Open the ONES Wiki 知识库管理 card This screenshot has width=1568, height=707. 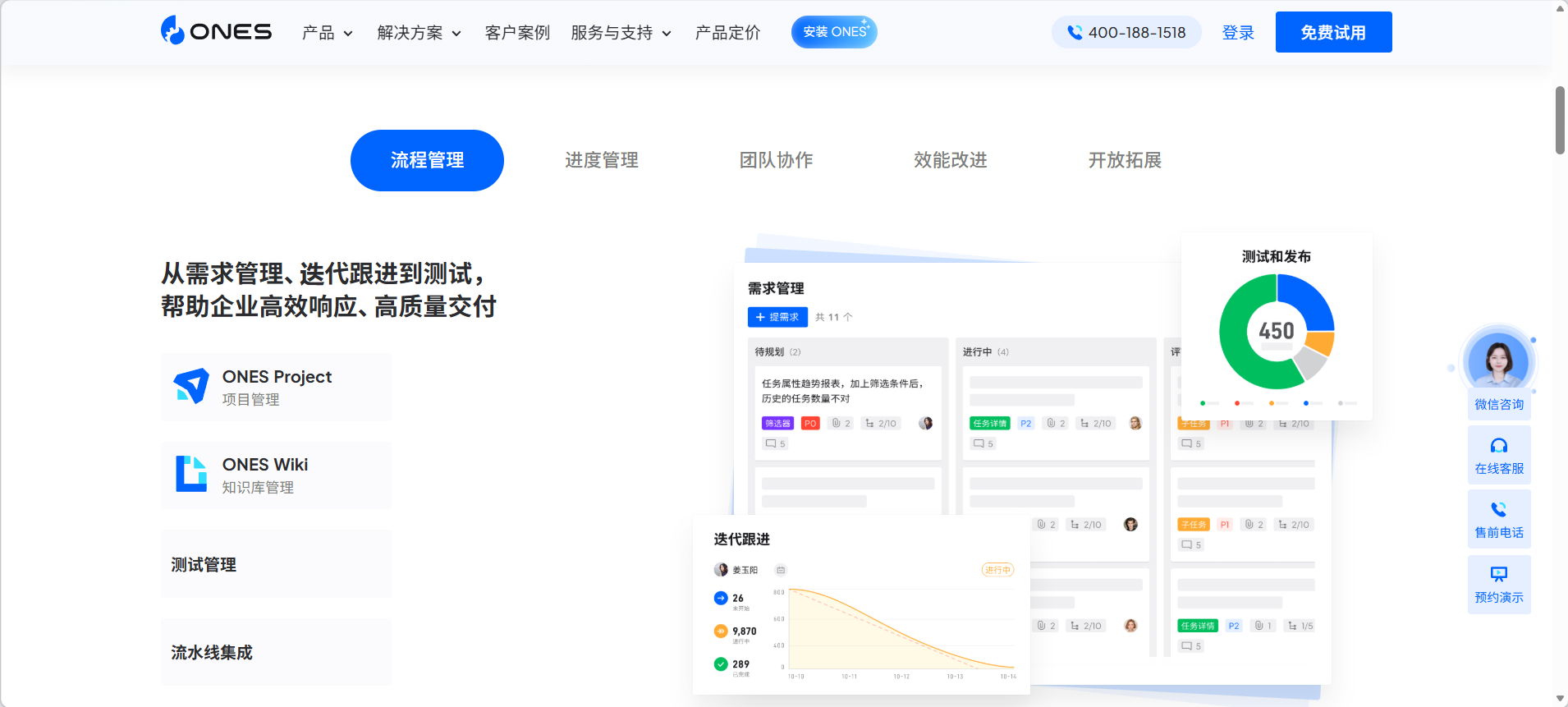pos(276,475)
